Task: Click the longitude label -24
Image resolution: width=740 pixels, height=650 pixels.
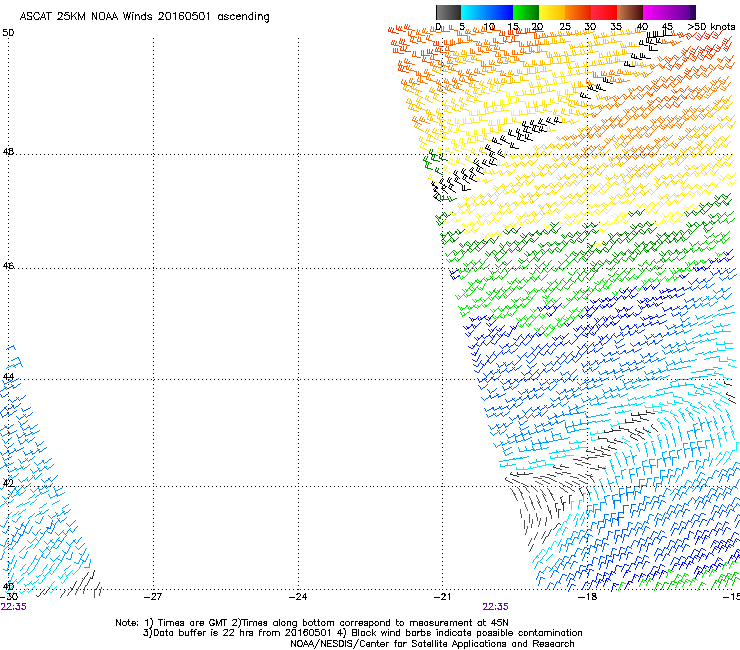Action: coord(298,597)
